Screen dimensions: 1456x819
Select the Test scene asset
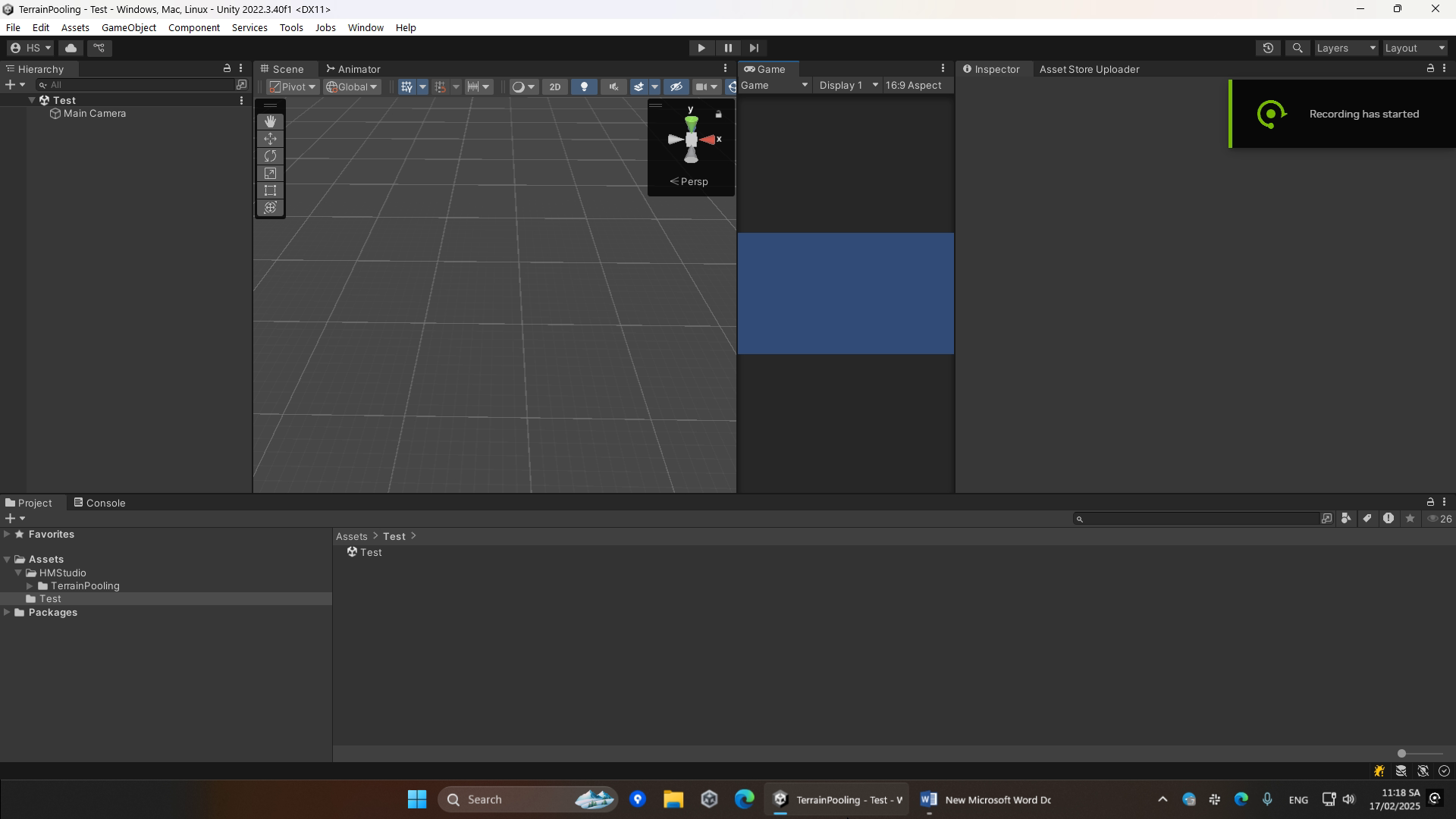point(364,552)
